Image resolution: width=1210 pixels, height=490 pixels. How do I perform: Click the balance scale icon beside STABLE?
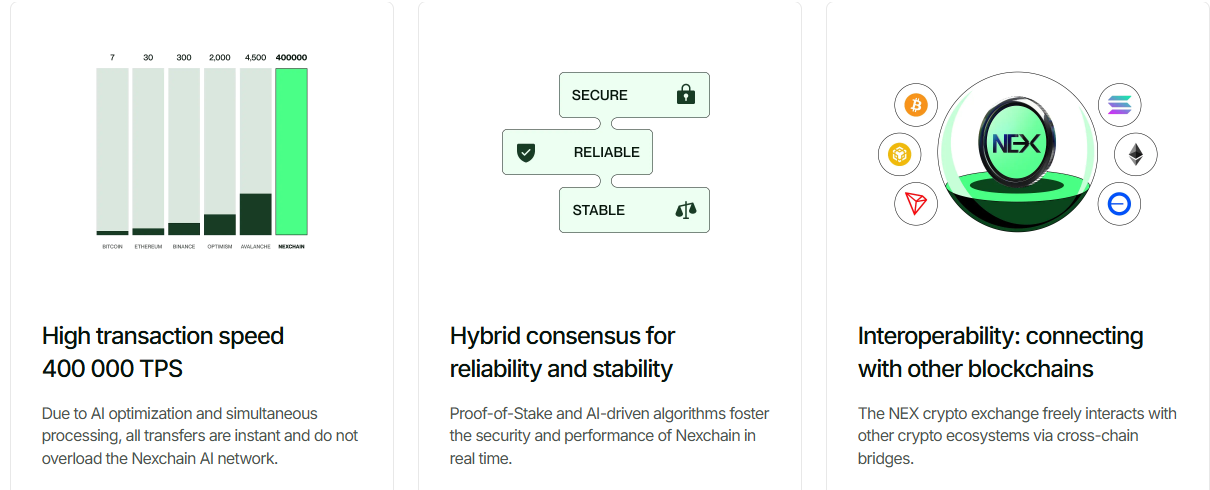click(x=685, y=210)
